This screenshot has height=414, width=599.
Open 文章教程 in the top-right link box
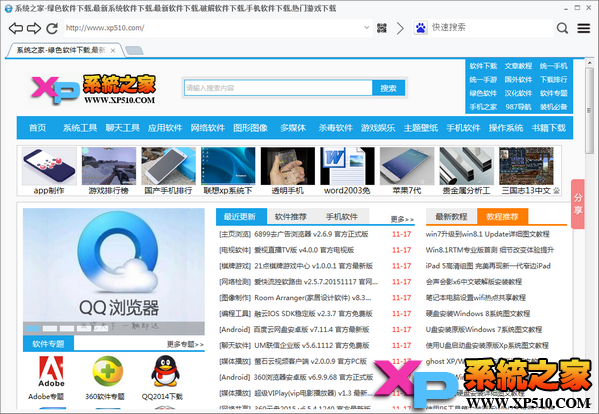518,66
